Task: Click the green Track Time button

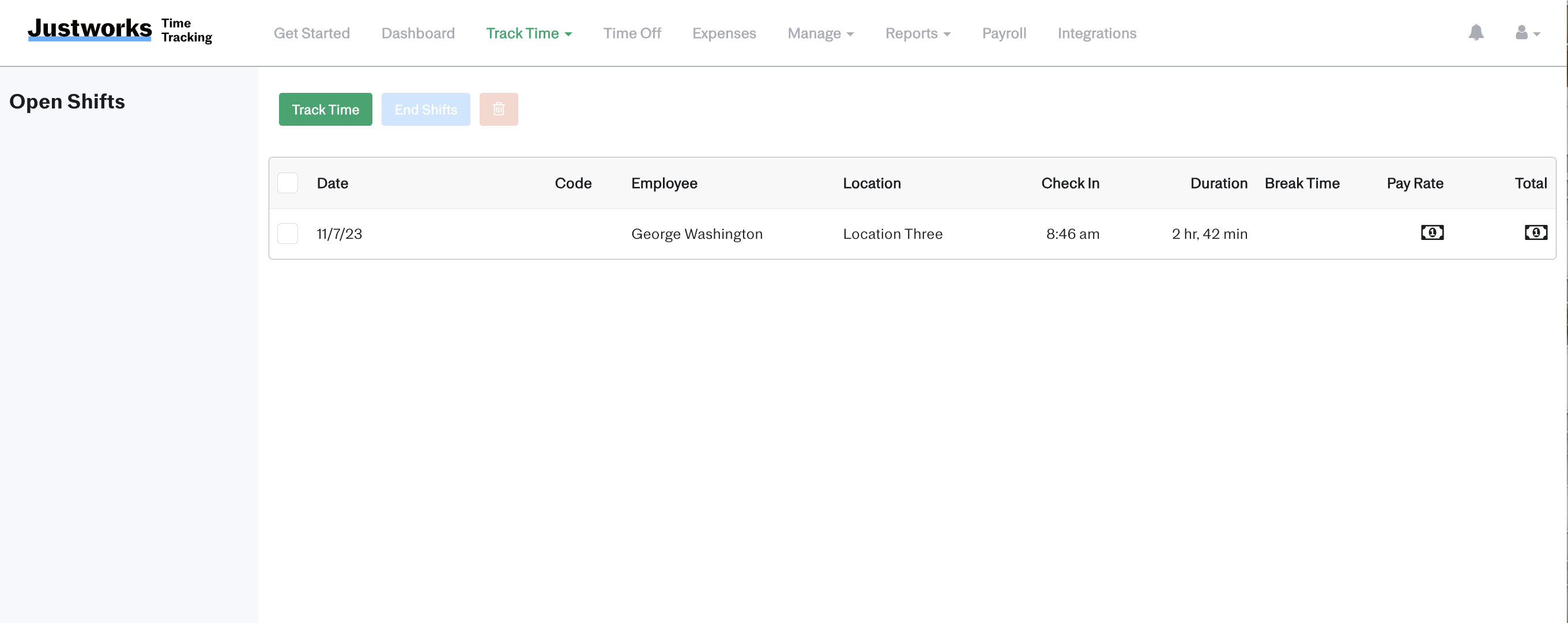Action: click(x=325, y=109)
